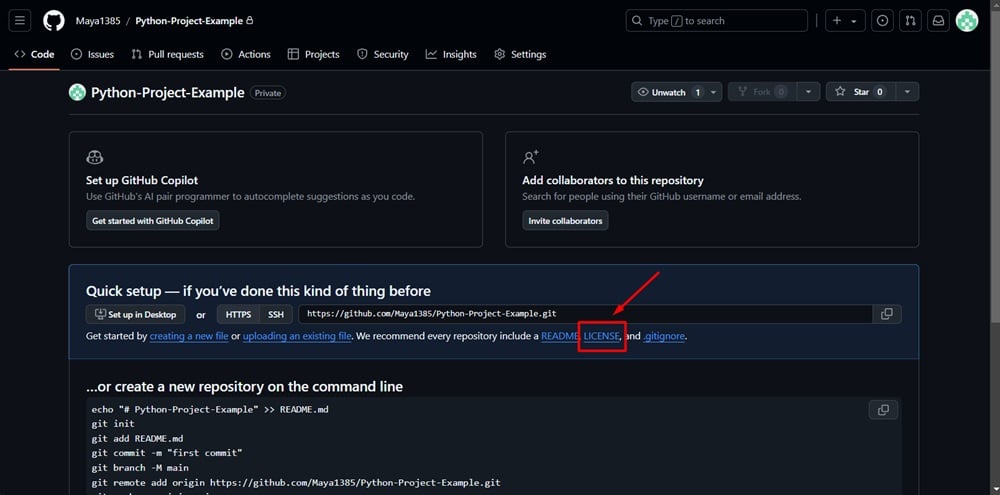Open the notifications inbox icon
This screenshot has width=1000, height=495.
coord(939,20)
